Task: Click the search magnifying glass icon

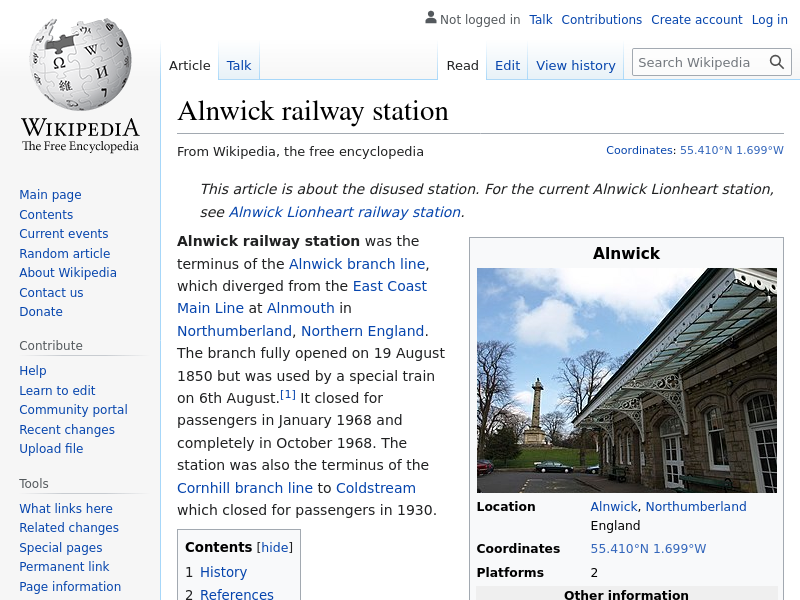Action: coord(777,62)
